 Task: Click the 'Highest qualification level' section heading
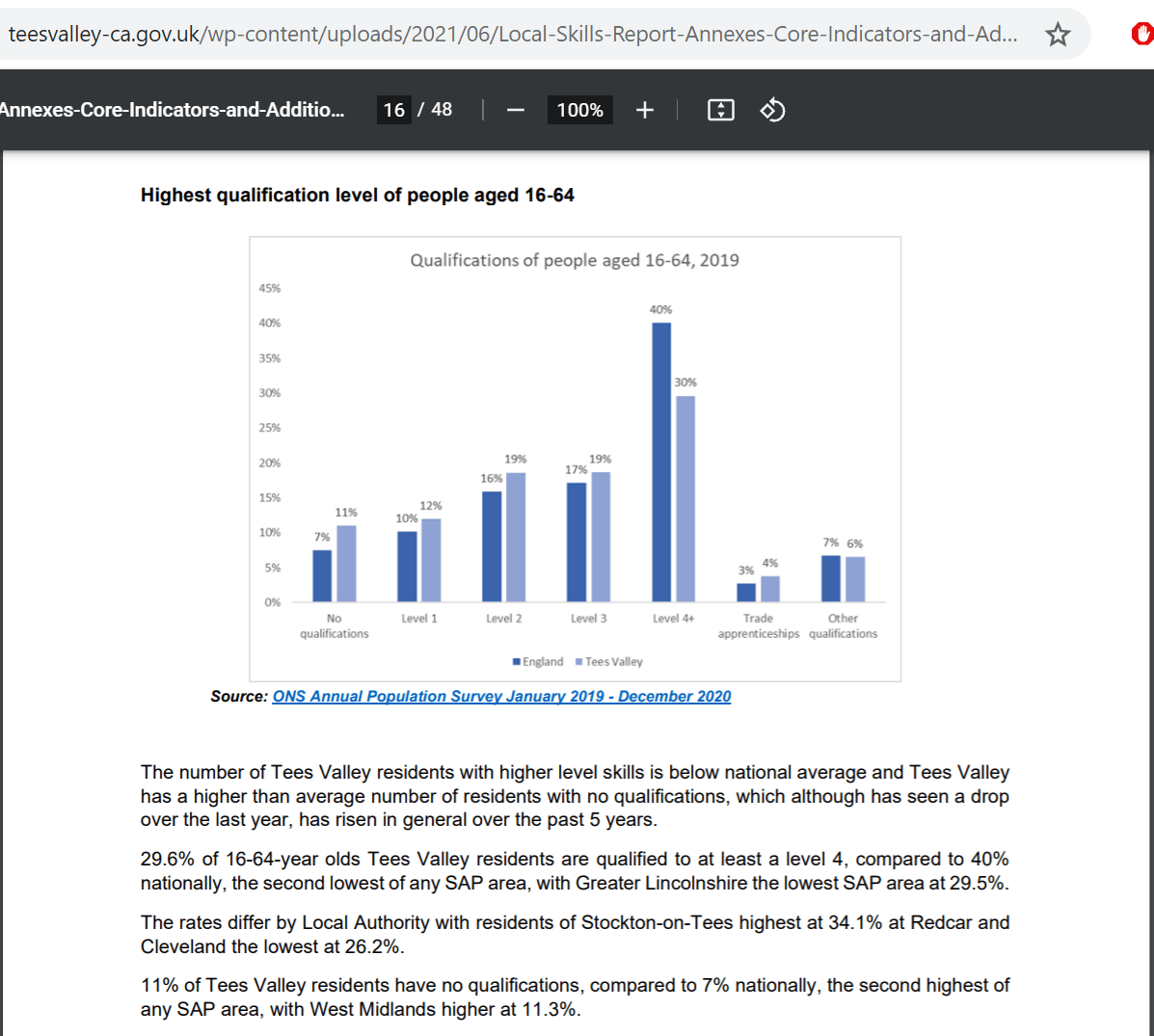tap(358, 195)
